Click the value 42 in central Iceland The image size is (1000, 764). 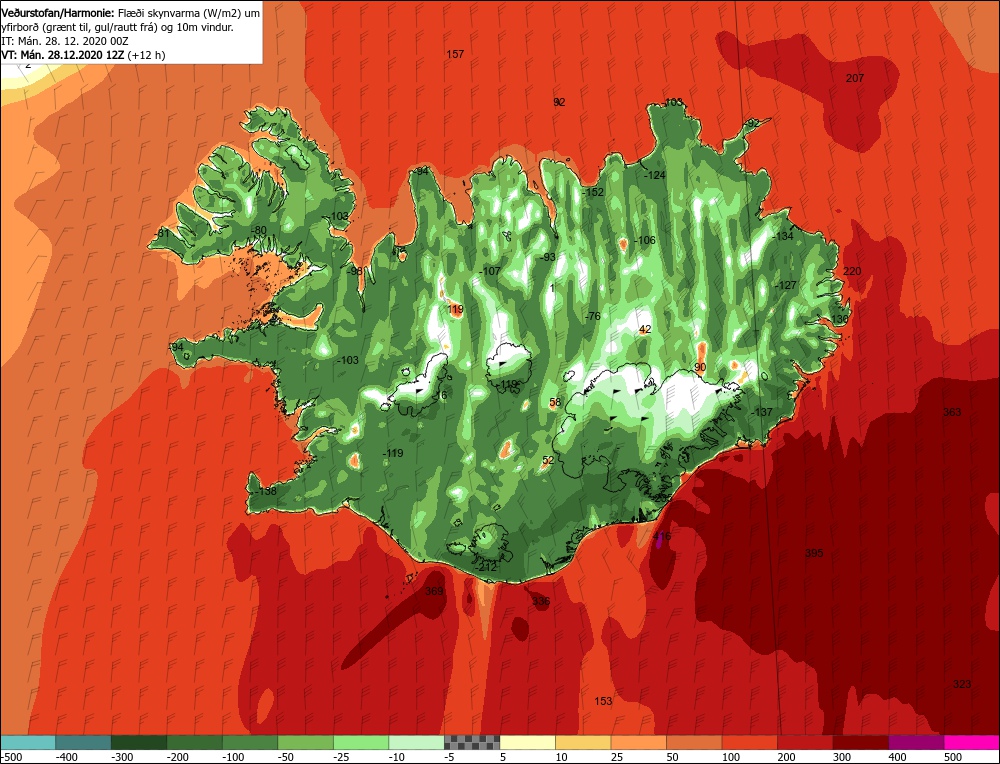click(645, 330)
